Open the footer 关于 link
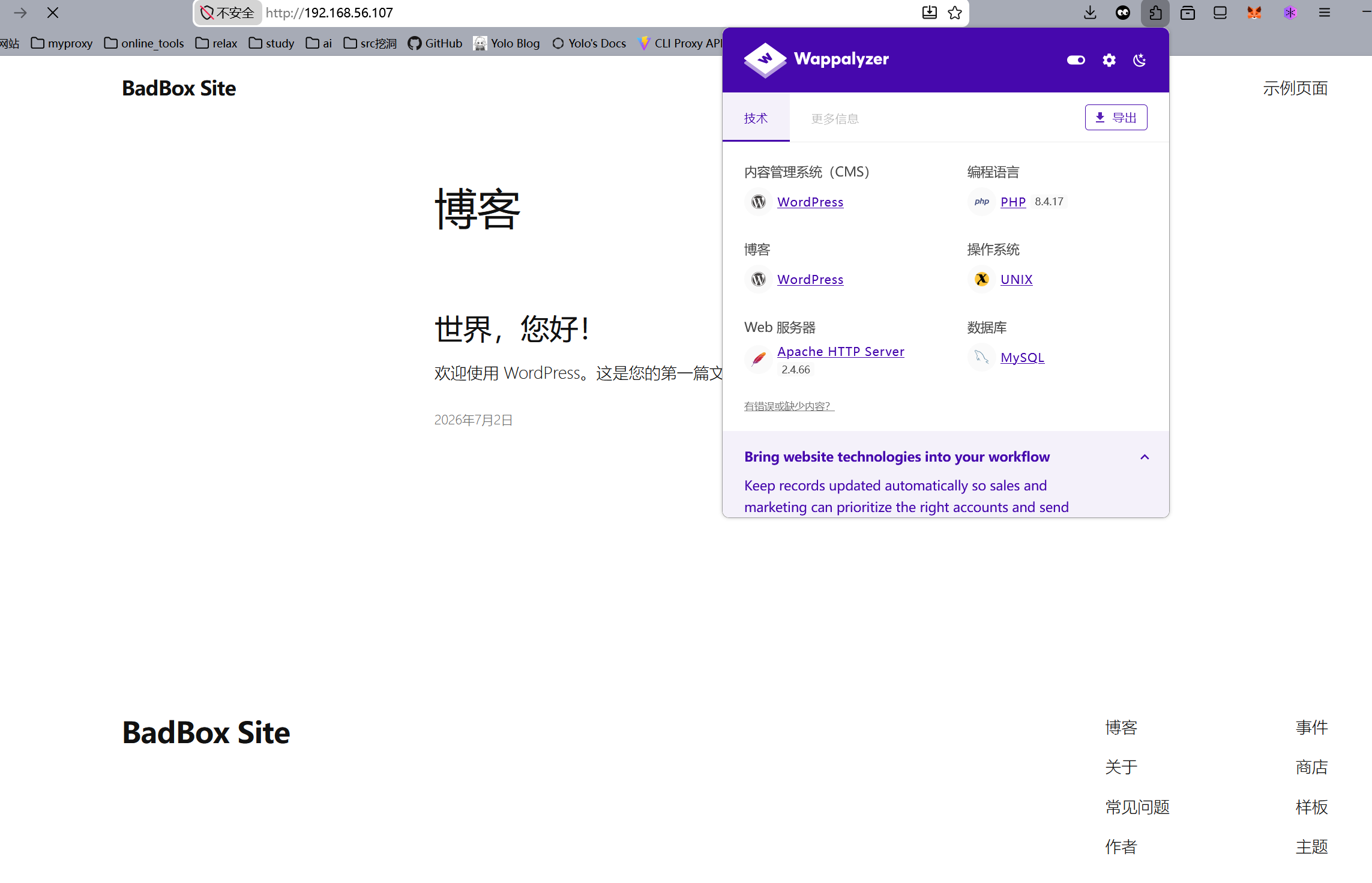This screenshot has height=883, width=1372. coord(1121,767)
